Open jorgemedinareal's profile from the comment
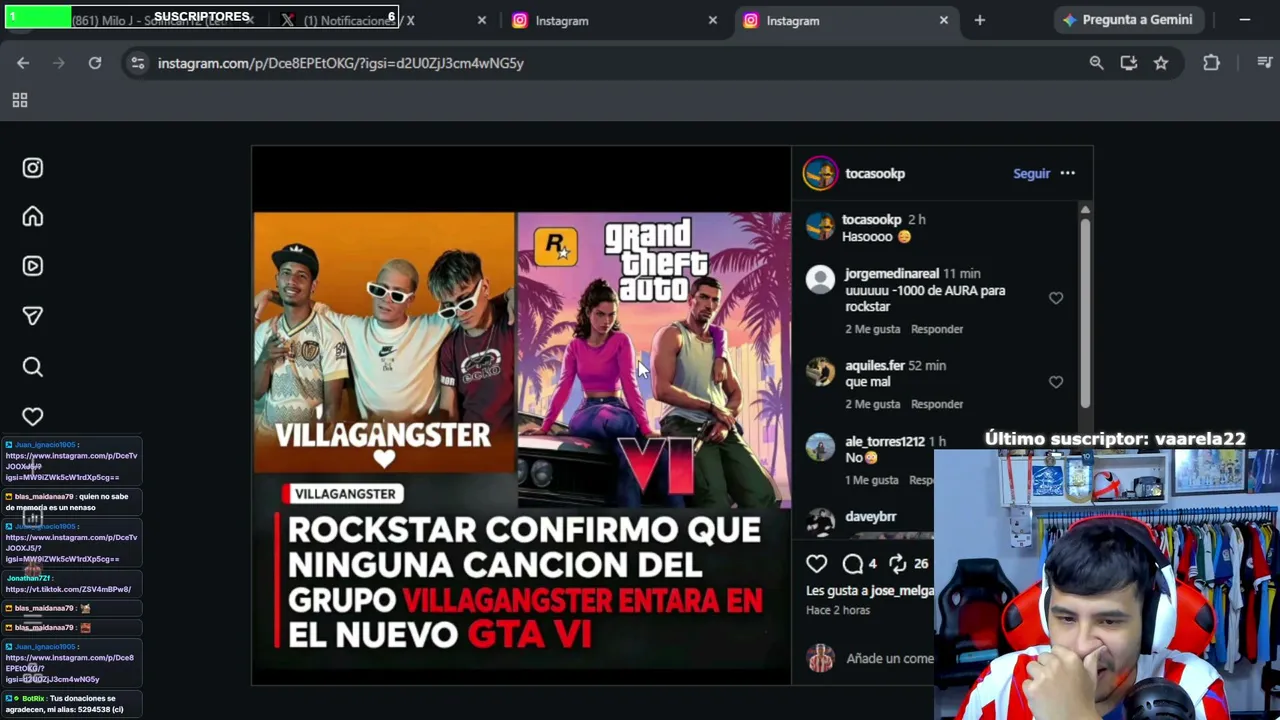This screenshot has width=1280, height=720. (x=892, y=274)
